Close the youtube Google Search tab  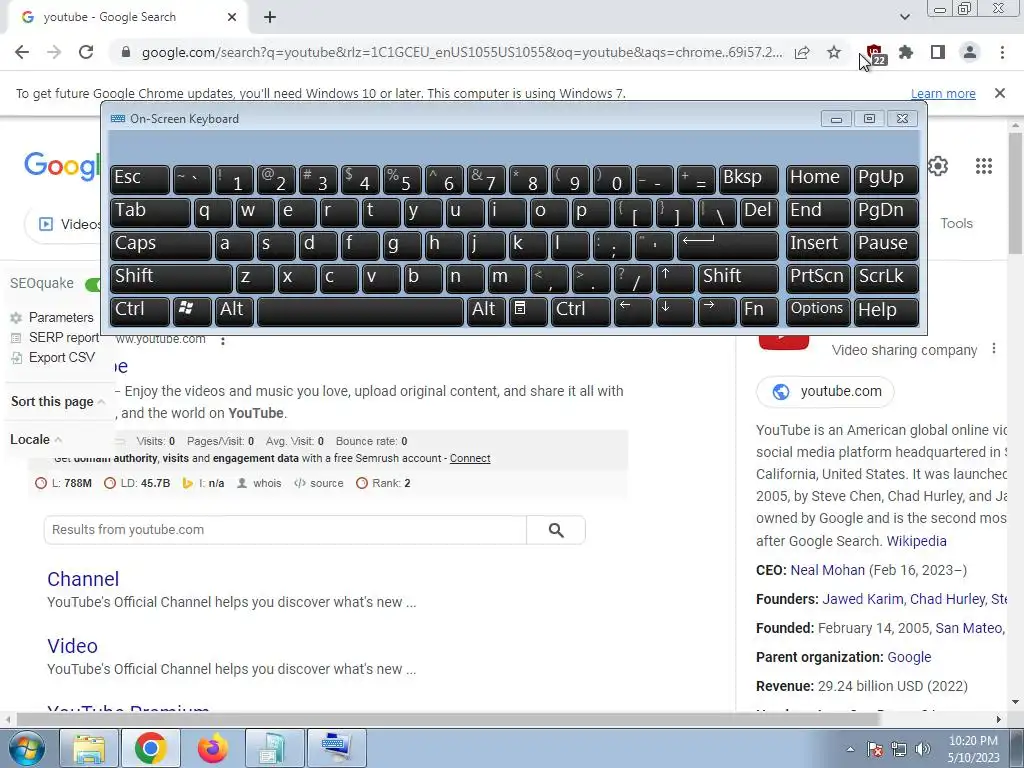coord(232,17)
